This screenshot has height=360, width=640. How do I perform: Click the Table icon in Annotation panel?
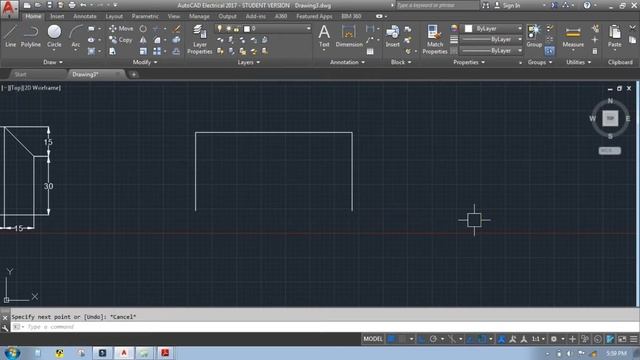pyautogui.click(x=370, y=51)
